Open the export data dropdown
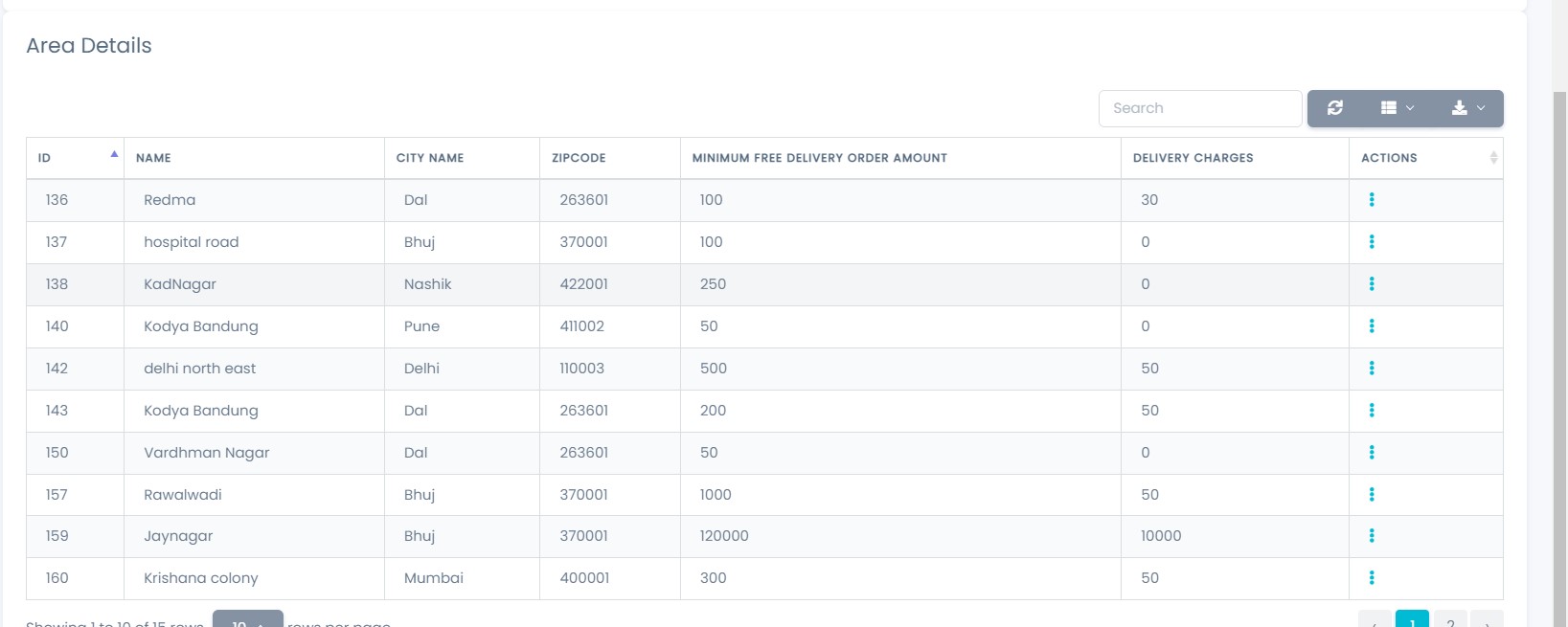Screen dimensions: 1568x627 click(x=1467, y=108)
